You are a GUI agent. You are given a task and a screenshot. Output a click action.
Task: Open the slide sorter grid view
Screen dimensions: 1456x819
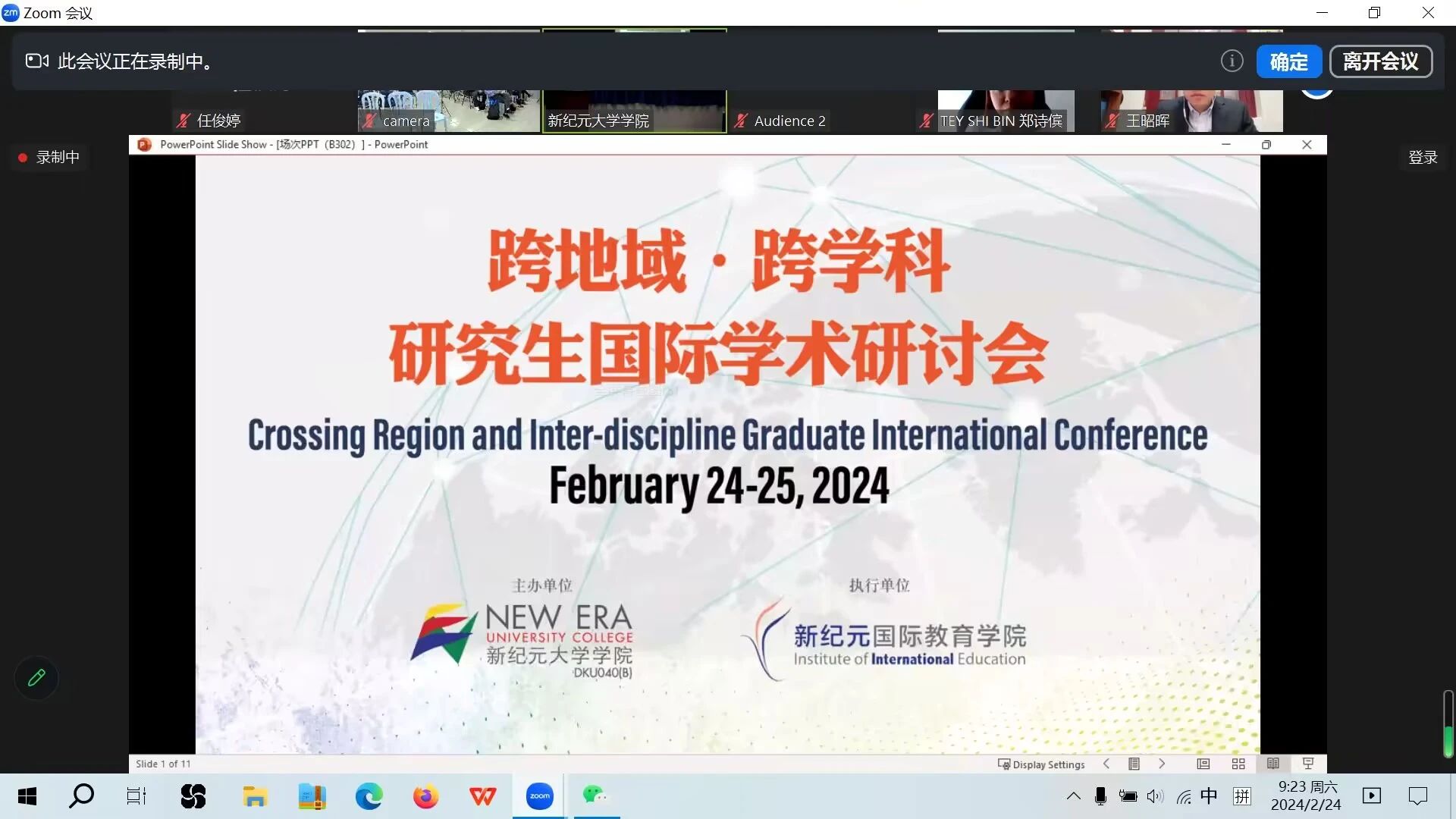pos(1238,764)
